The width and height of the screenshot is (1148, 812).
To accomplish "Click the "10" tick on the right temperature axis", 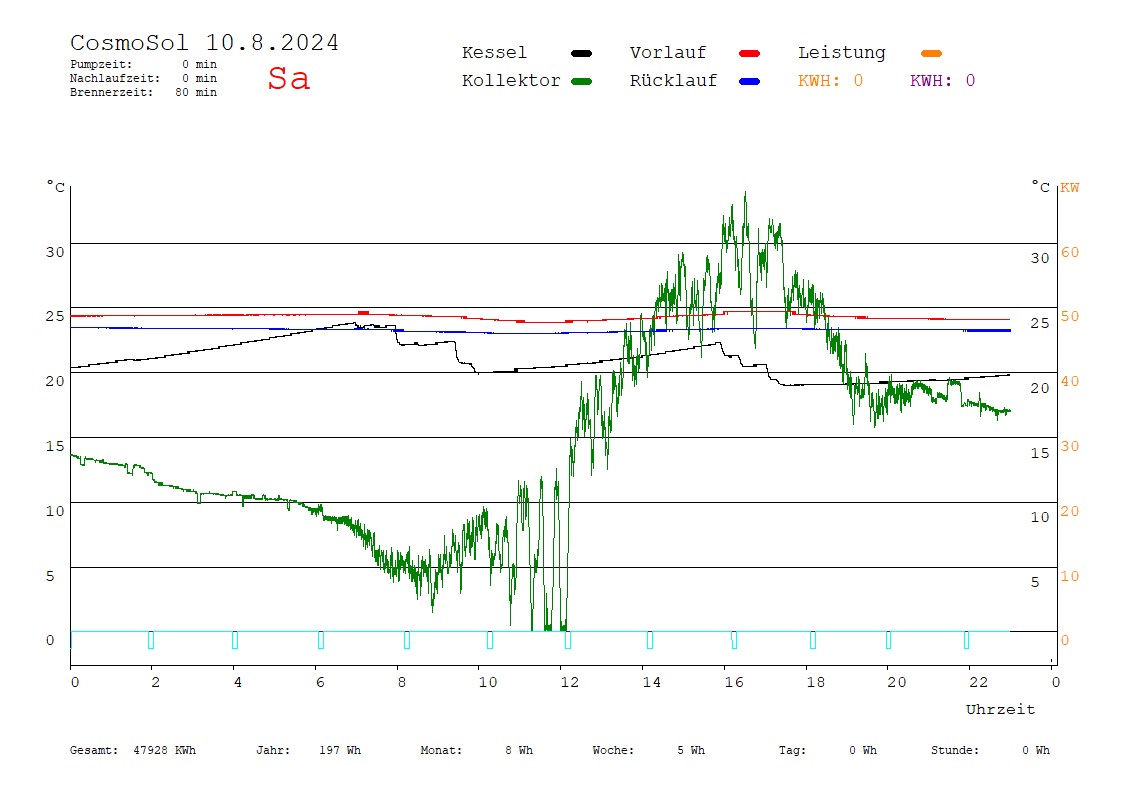I will click(1040, 518).
